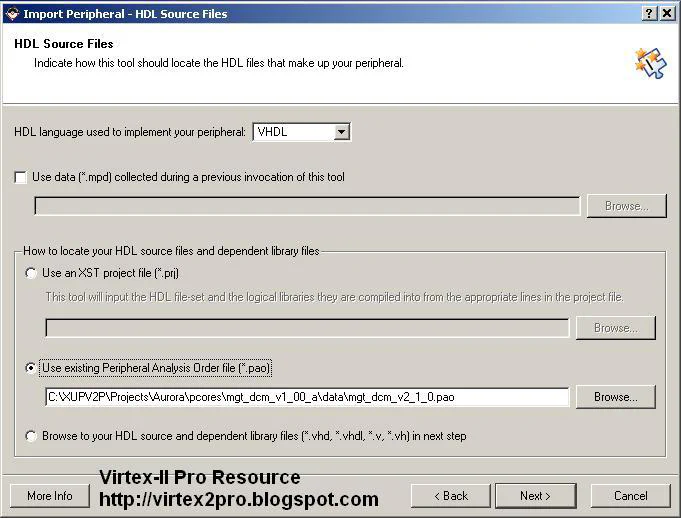Click Browse button for .mpd data file
The height and width of the screenshot is (518, 681).
point(626,206)
